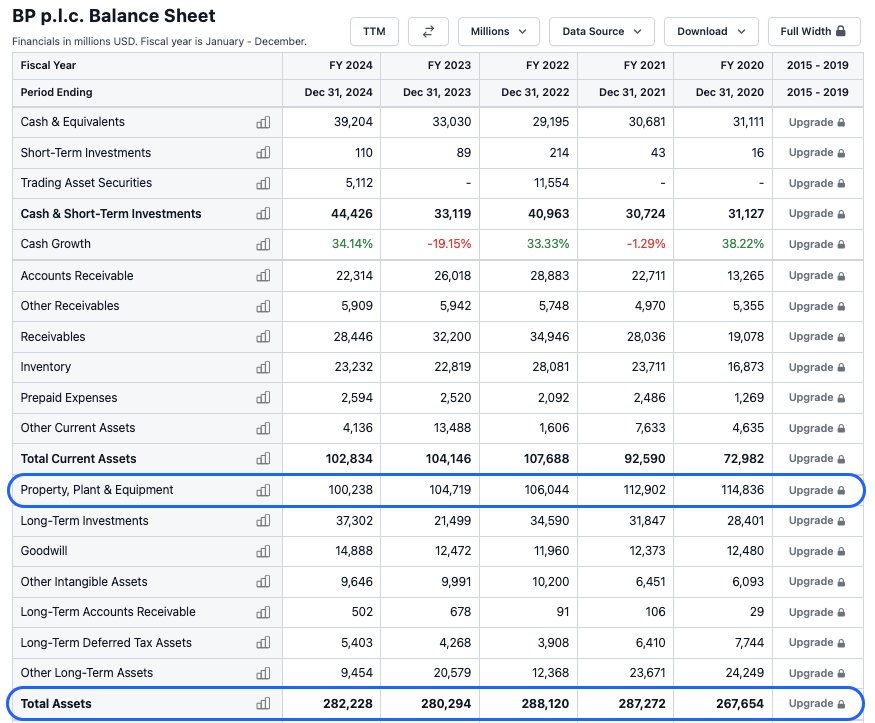
Task: Click Upgrade in Inventory row
Action: [817, 367]
